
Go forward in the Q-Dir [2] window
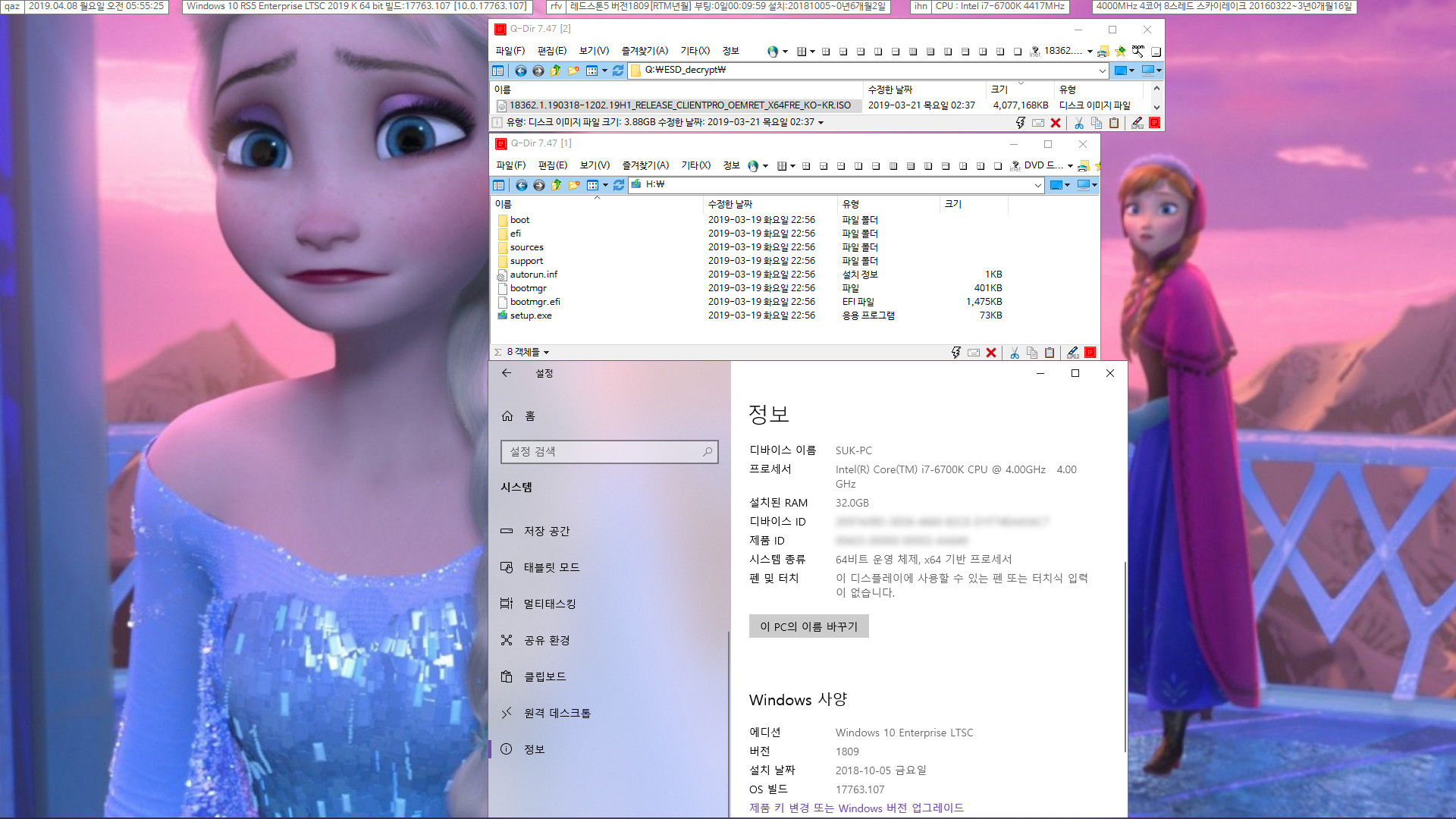[538, 71]
